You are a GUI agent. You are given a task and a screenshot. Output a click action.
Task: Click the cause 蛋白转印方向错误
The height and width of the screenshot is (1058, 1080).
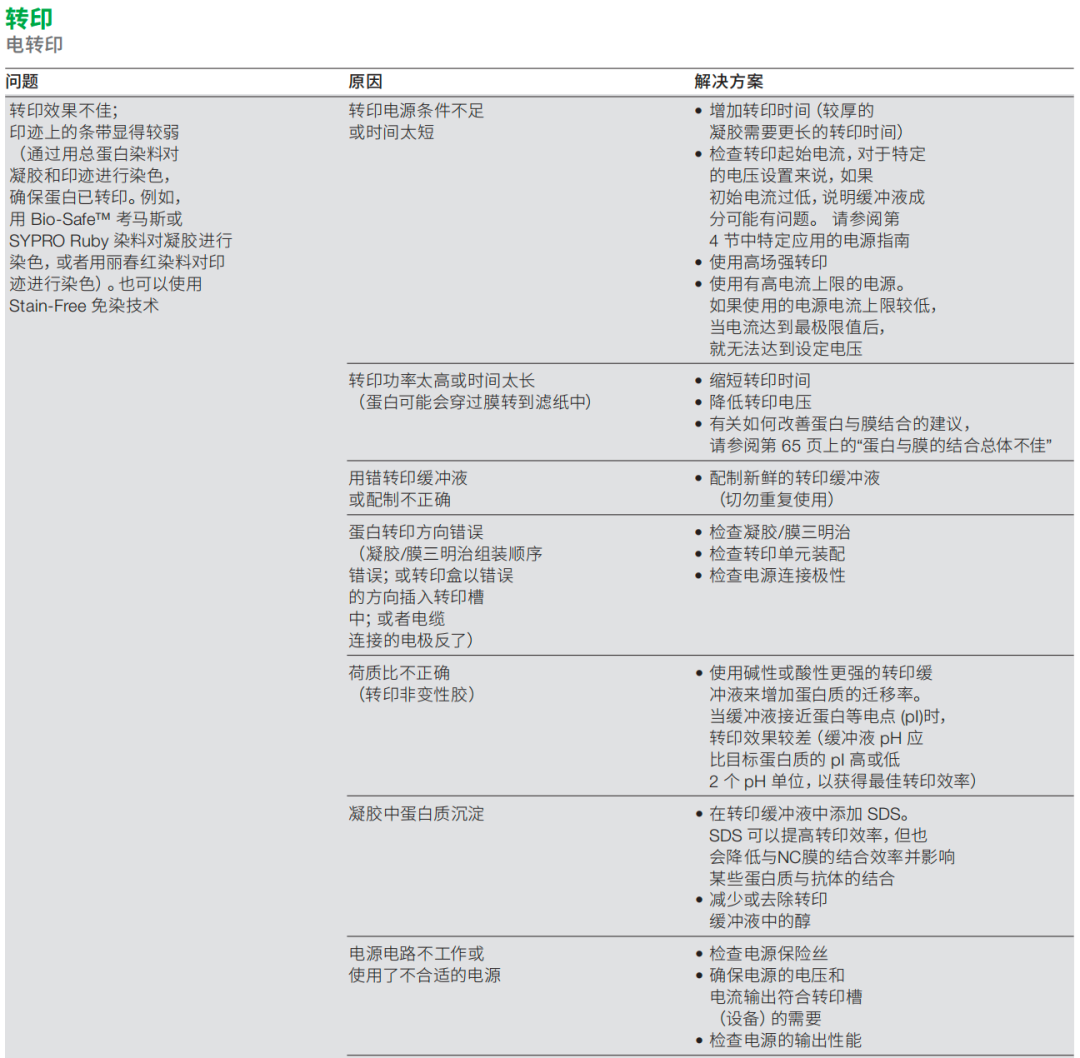pos(416,532)
